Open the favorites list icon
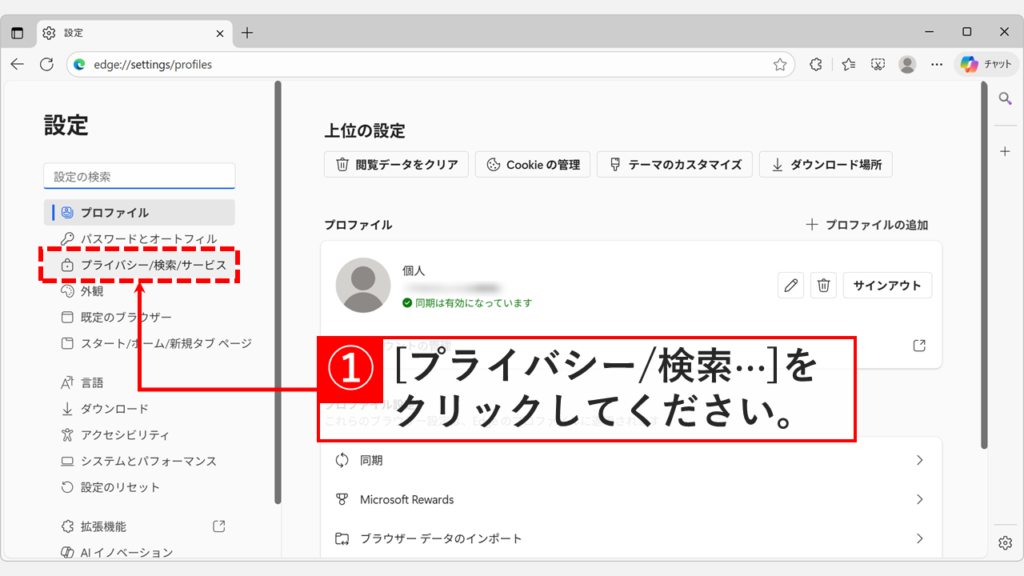Viewport: 1024px width, 576px height. pos(848,64)
